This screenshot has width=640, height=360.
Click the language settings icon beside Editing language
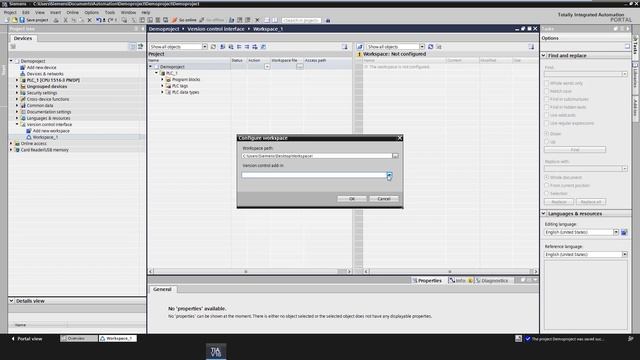[x=624, y=232]
